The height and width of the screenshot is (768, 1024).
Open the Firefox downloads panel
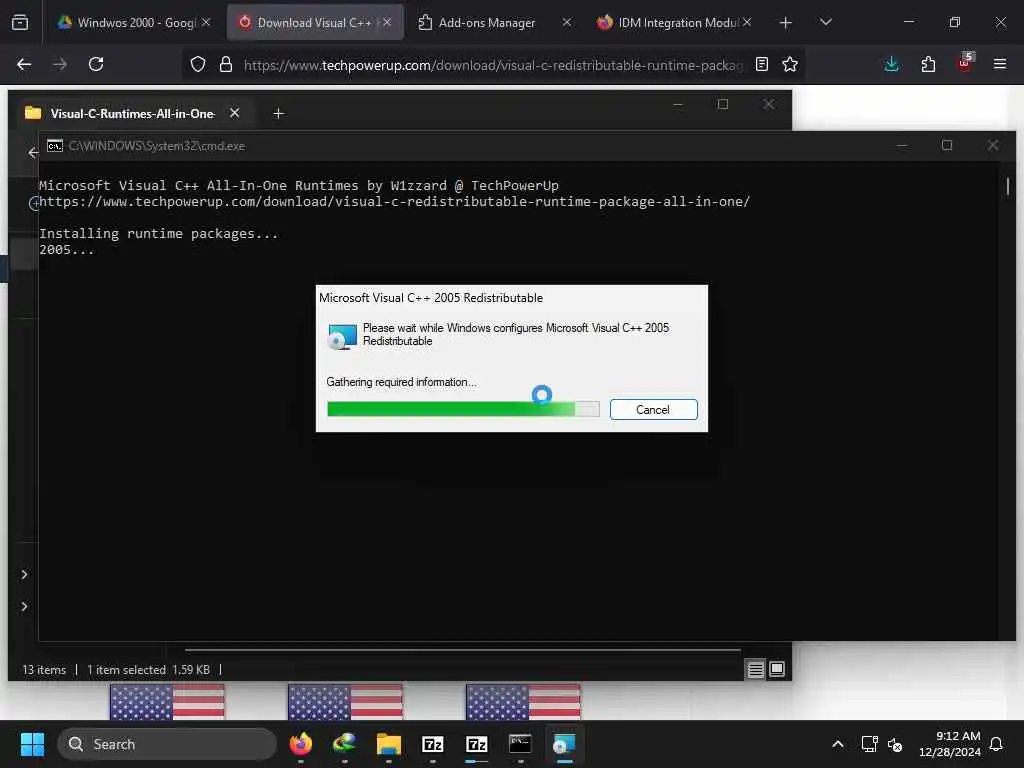coord(891,64)
